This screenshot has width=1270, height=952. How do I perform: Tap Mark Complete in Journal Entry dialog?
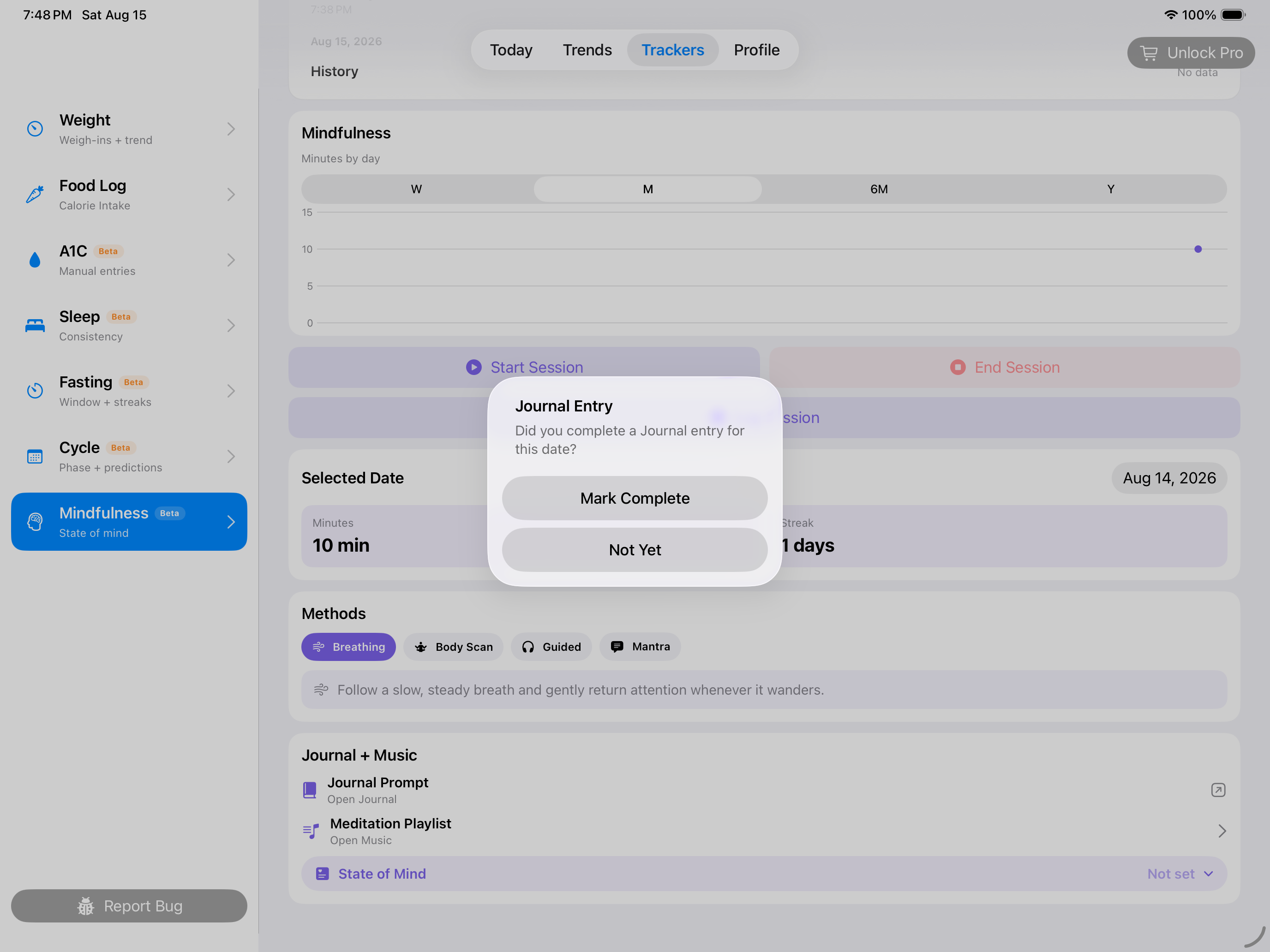[635, 498]
